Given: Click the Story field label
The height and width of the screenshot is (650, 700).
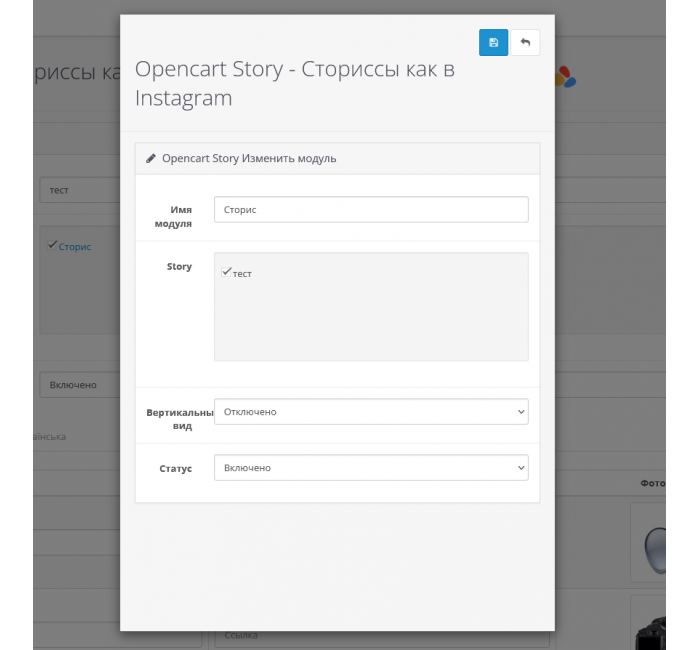Looking at the screenshot, I should tap(179, 267).
